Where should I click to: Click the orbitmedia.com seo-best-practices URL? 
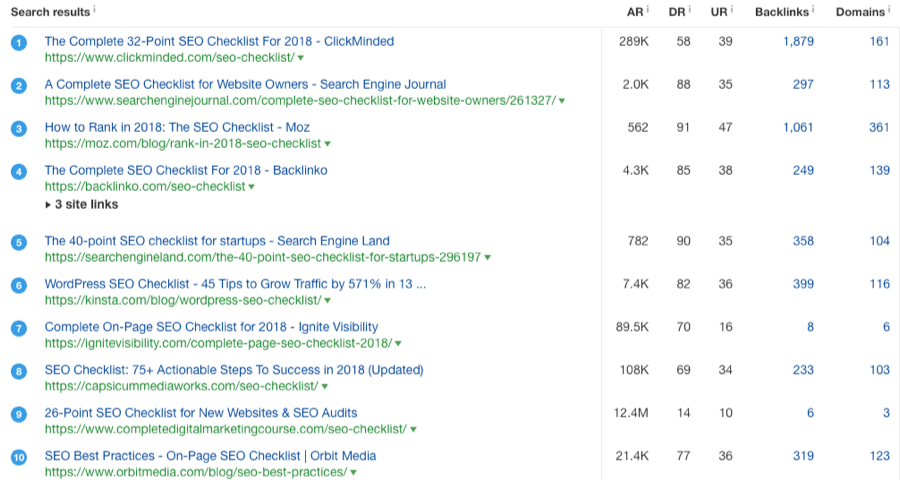pos(196,472)
